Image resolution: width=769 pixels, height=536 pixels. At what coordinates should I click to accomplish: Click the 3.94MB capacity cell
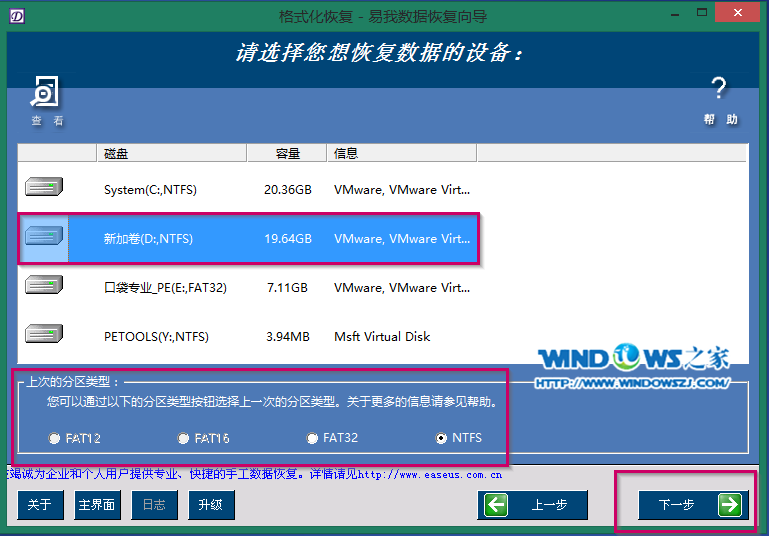point(288,337)
